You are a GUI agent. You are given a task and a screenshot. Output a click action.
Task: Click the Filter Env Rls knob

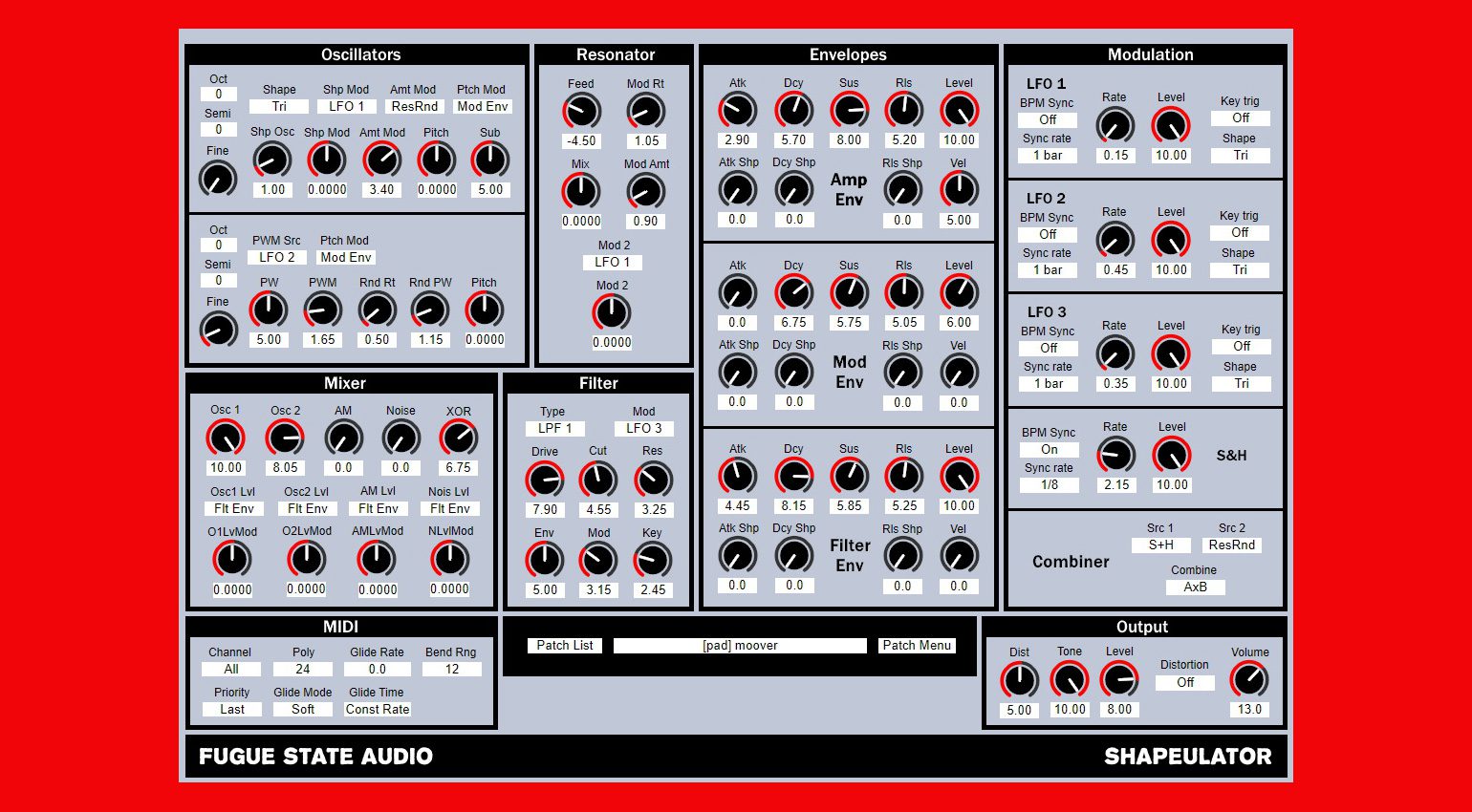(x=903, y=476)
